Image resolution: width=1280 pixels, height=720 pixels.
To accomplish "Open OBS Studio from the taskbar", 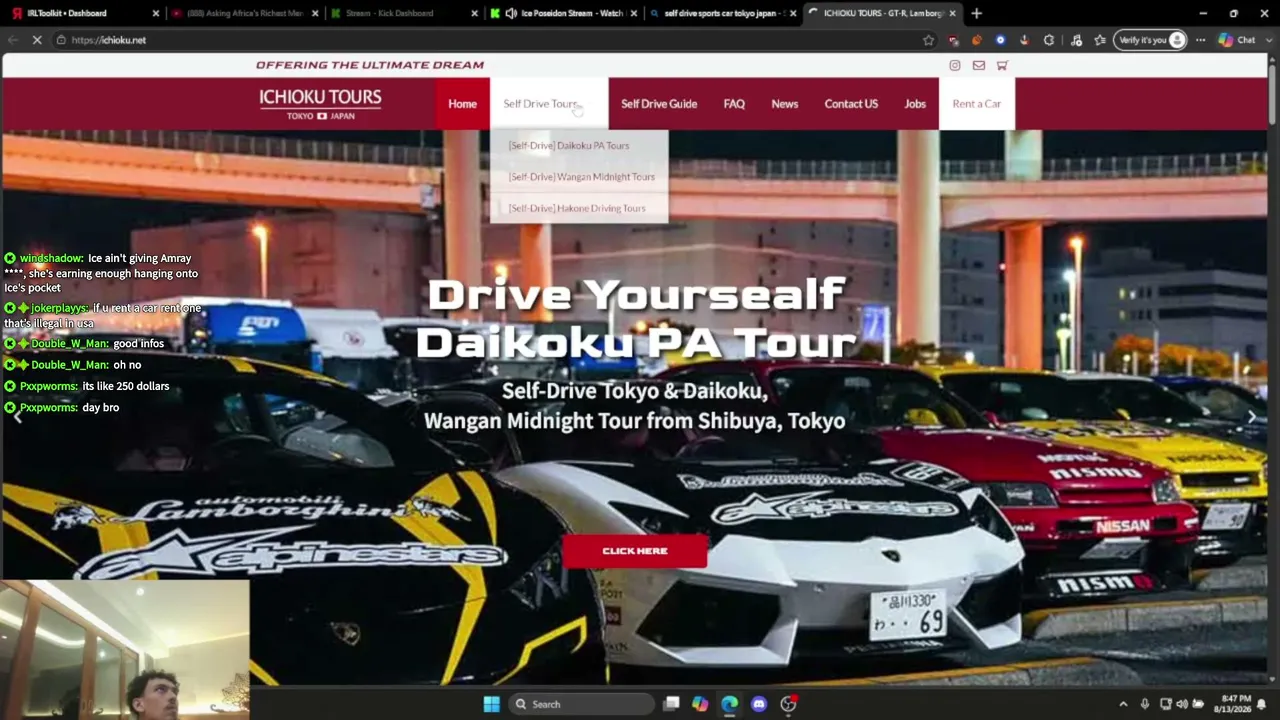I will click(788, 704).
